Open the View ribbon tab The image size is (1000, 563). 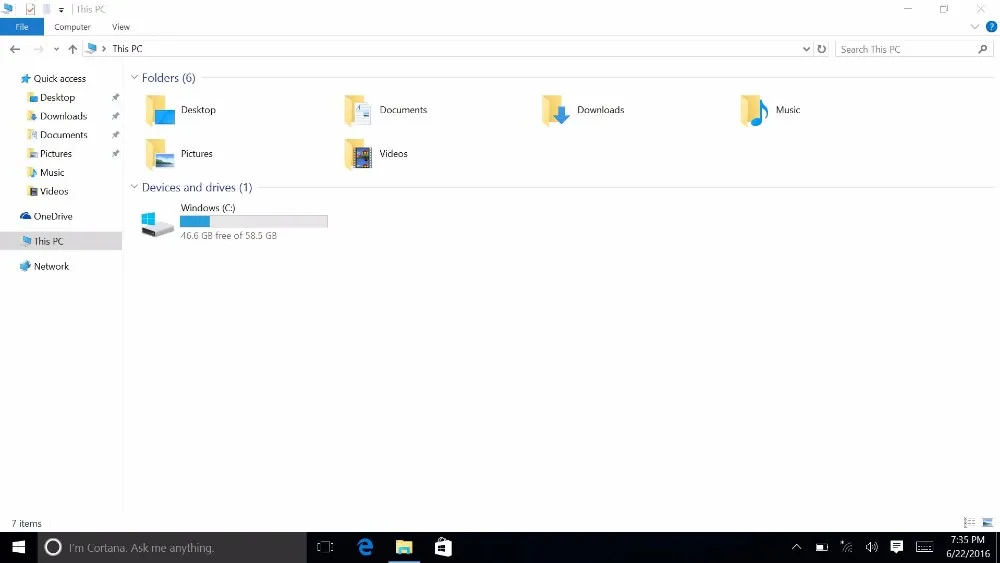click(121, 27)
